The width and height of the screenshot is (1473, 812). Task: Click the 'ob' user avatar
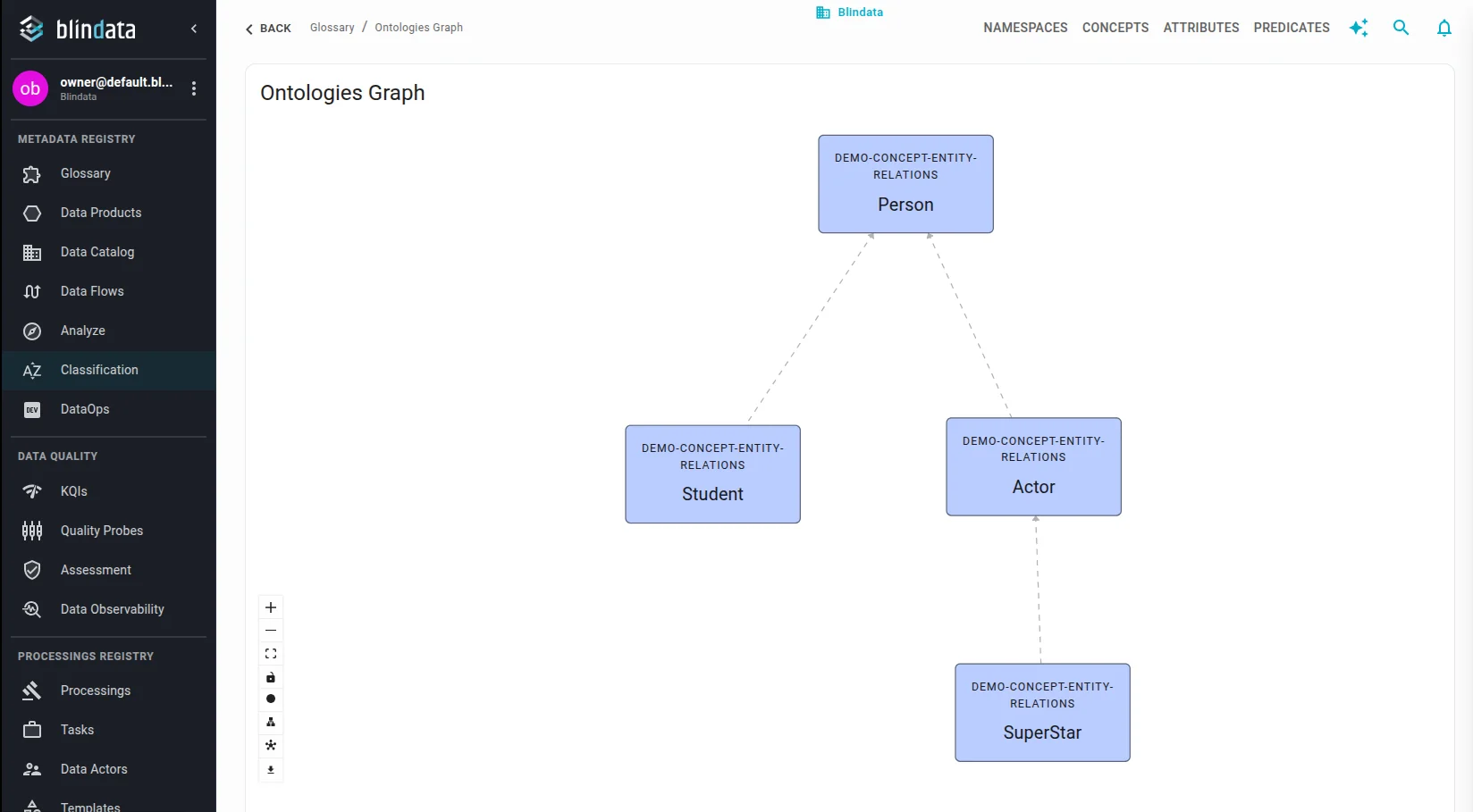coord(30,88)
